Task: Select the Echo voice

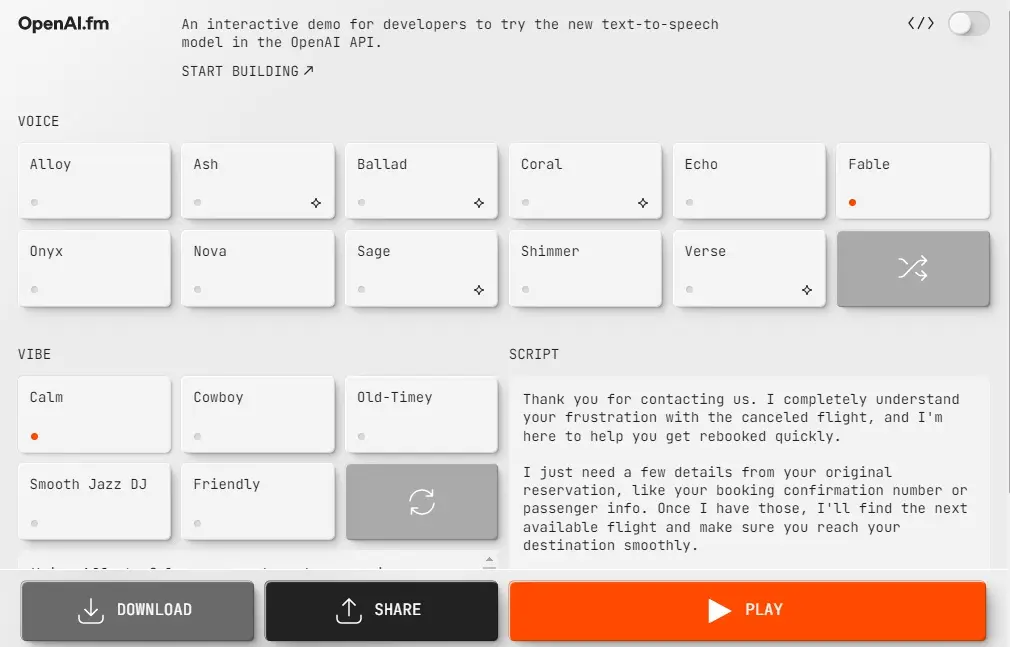Action: 749,181
